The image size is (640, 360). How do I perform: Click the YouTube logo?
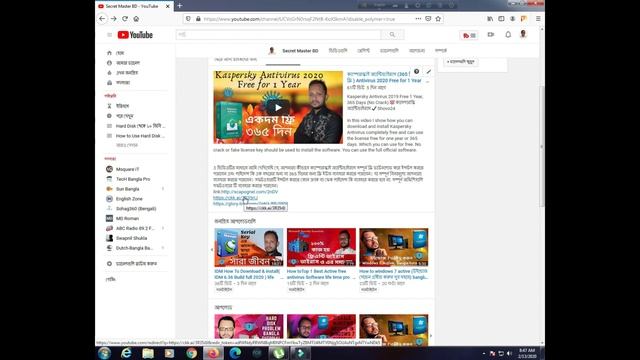(135, 35)
